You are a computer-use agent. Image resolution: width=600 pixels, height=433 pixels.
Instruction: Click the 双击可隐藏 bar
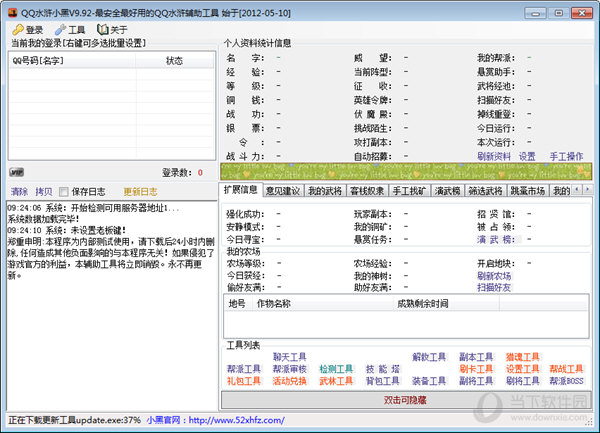pos(406,400)
